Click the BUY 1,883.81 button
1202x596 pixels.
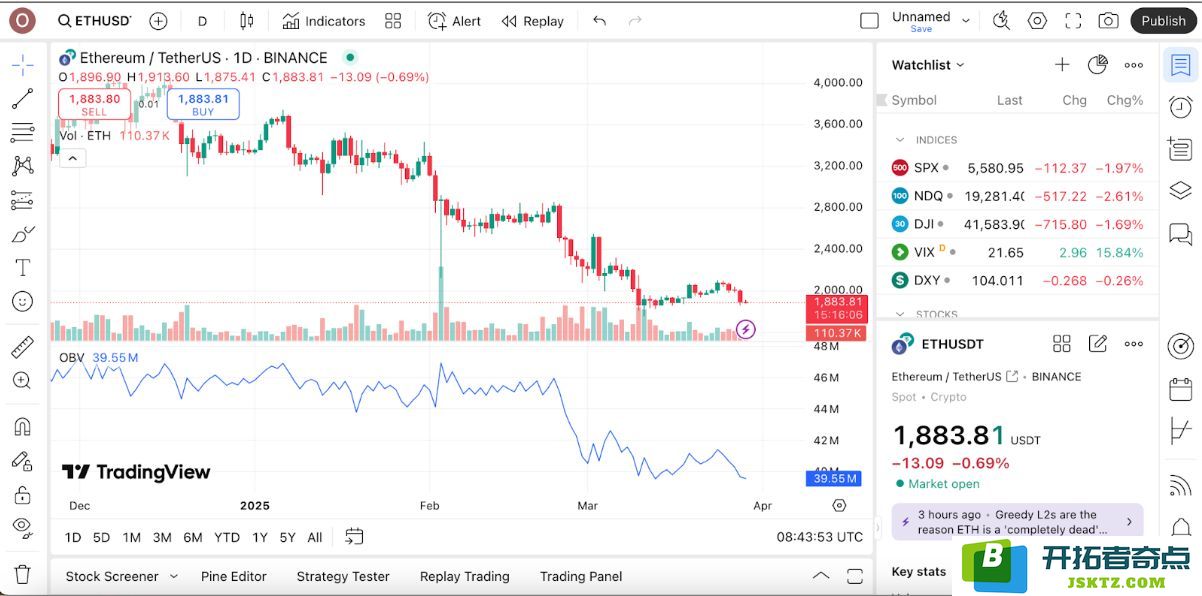pyautogui.click(x=203, y=104)
